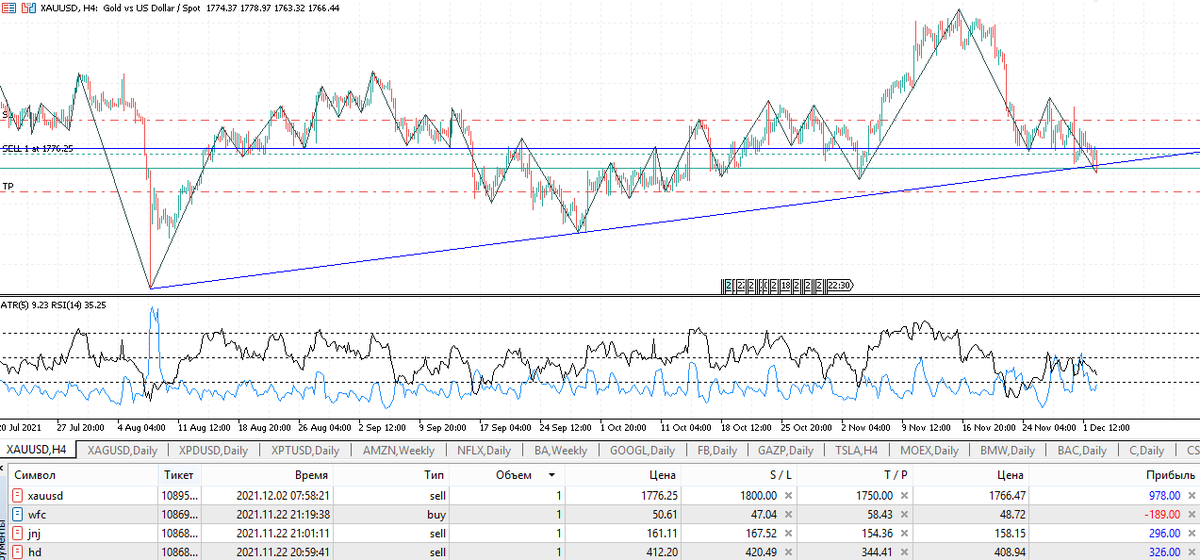This screenshot has width=1200, height=560.
Task: Open the MOEX,Daily chart tab
Action: click(931, 450)
